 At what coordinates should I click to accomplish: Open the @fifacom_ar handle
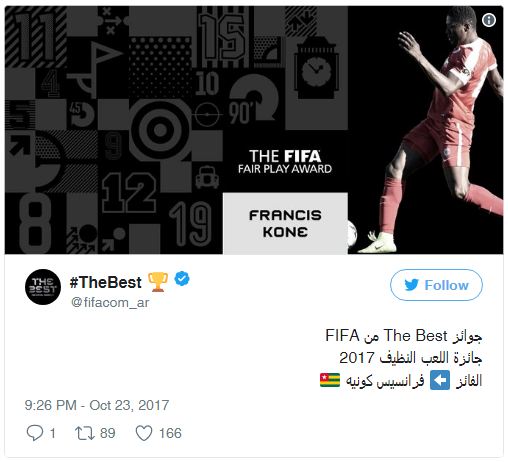point(110,302)
